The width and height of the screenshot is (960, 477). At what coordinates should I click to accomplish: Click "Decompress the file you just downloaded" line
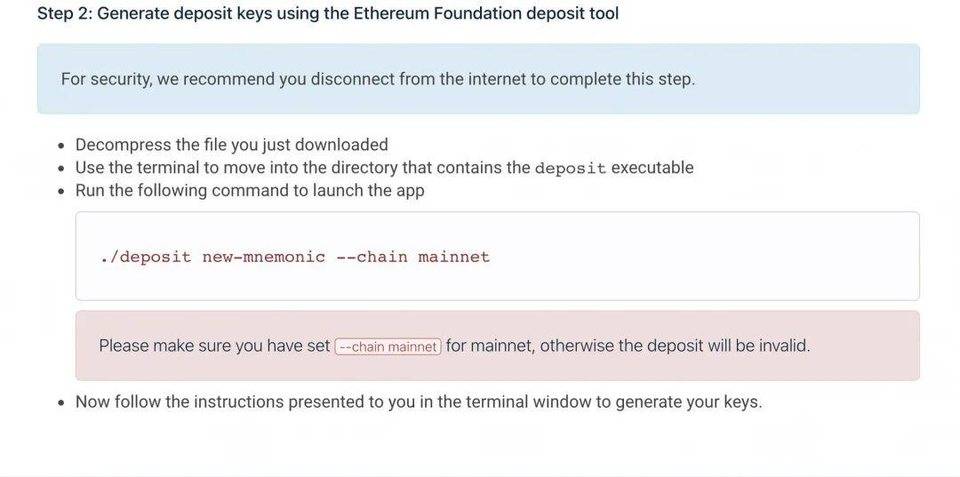[231, 145]
